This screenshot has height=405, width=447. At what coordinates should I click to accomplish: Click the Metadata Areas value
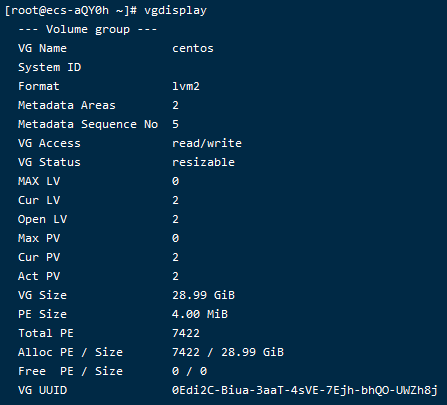pos(175,105)
